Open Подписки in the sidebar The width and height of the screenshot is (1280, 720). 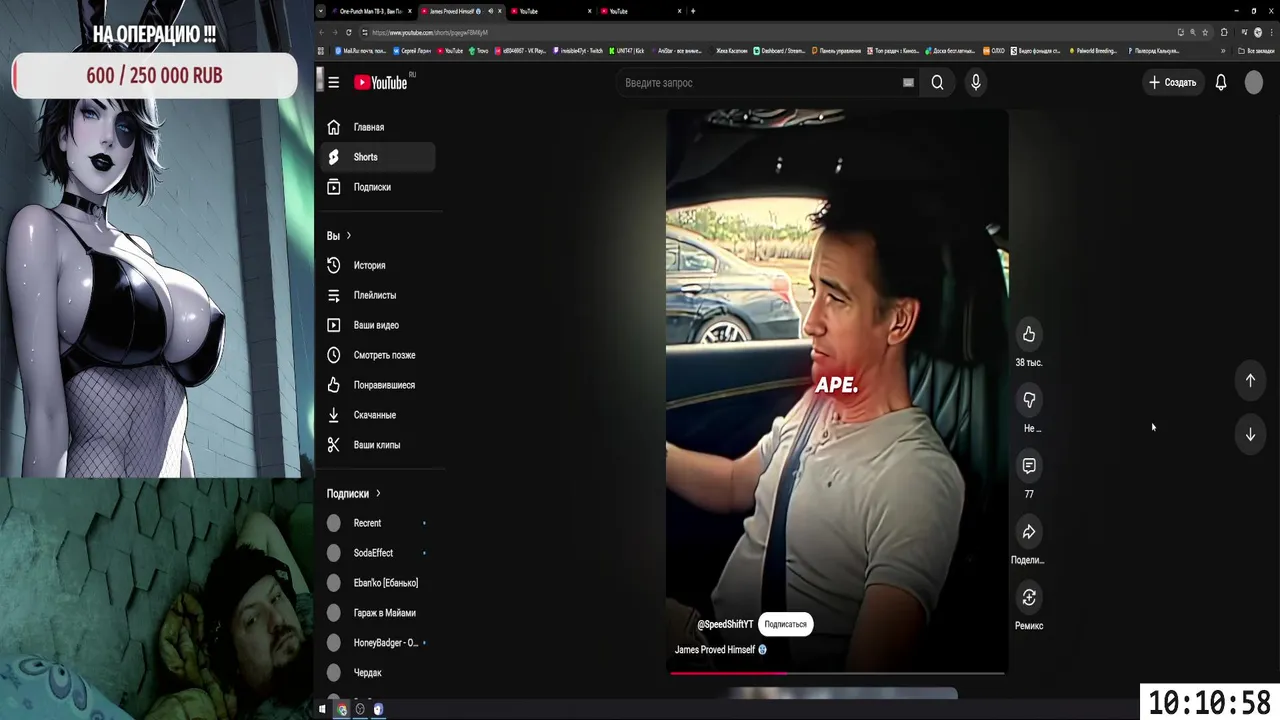378,187
